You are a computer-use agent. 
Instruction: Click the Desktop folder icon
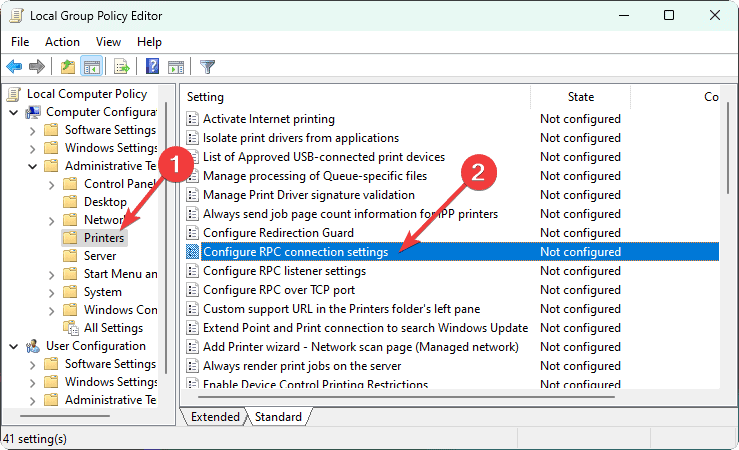tap(70, 202)
